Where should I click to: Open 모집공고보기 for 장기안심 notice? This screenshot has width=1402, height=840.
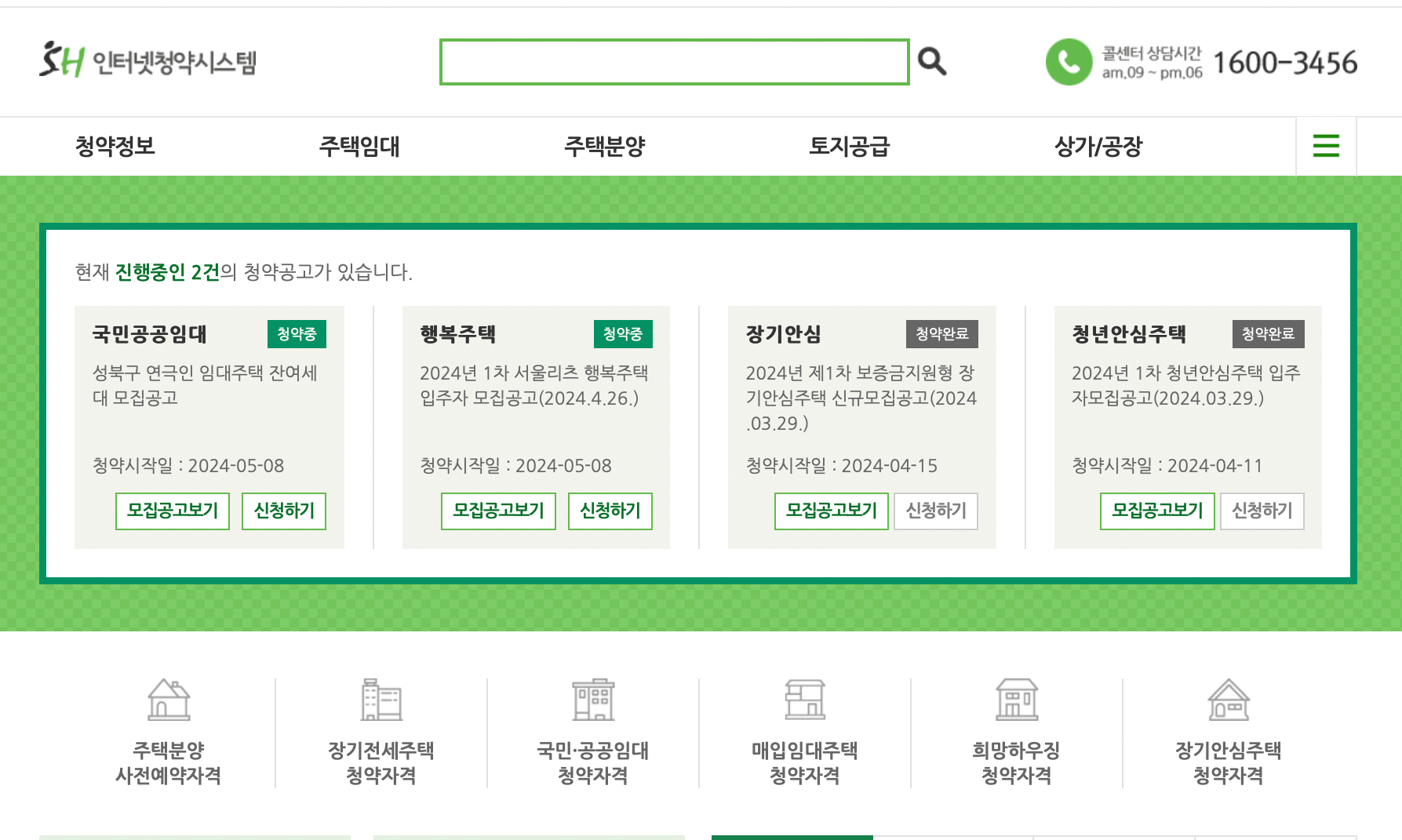tap(831, 511)
